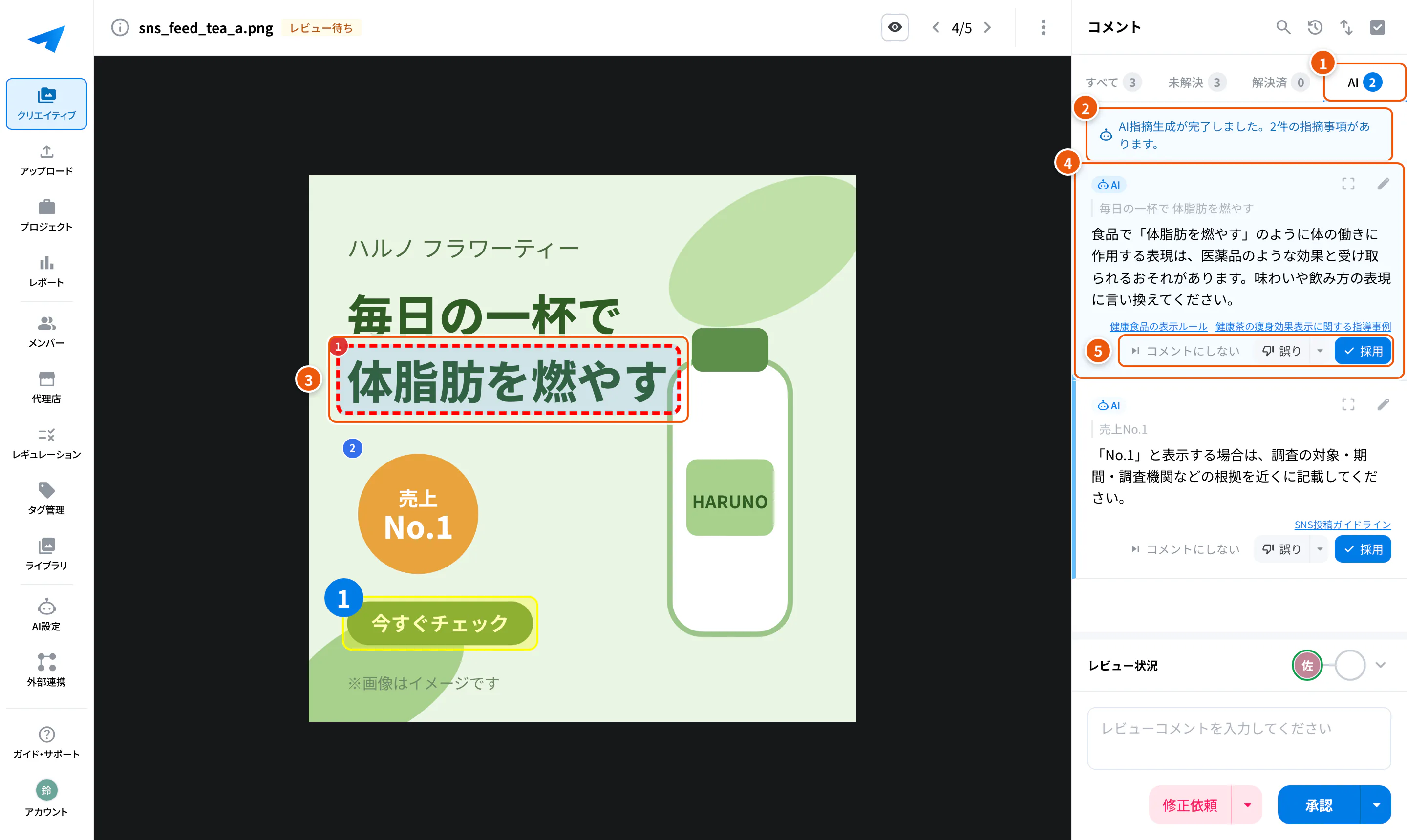The width and height of the screenshot is (1407, 840).
Task: Open 外部連携 sidebar item
Action: tap(46, 671)
